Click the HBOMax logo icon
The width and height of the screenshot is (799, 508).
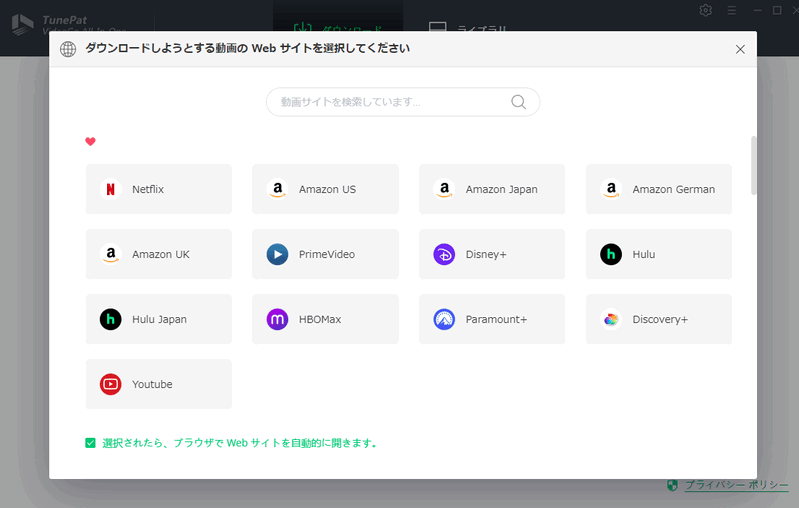277,319
